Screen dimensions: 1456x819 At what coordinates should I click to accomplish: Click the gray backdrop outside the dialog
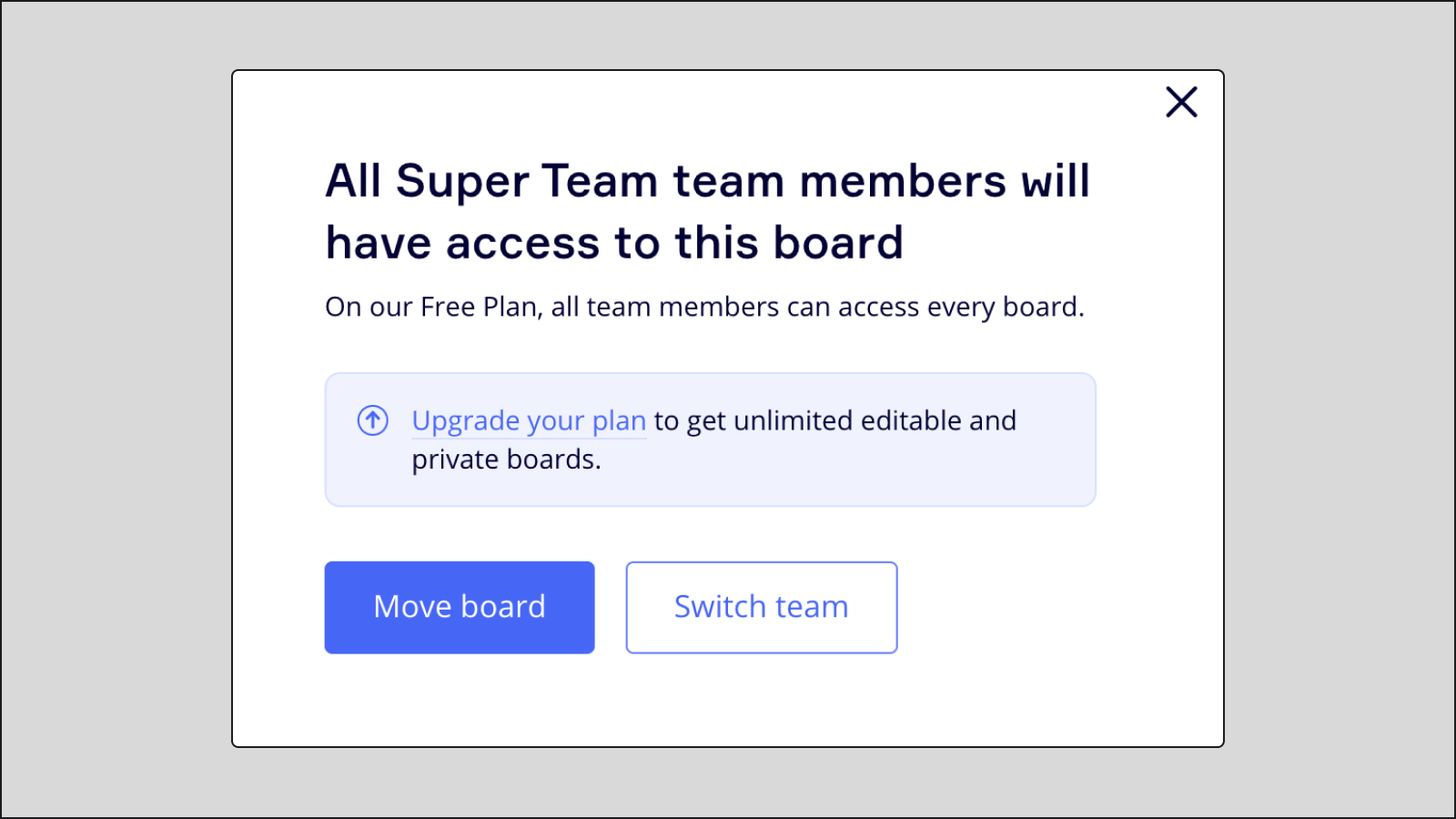pos(109,409)
